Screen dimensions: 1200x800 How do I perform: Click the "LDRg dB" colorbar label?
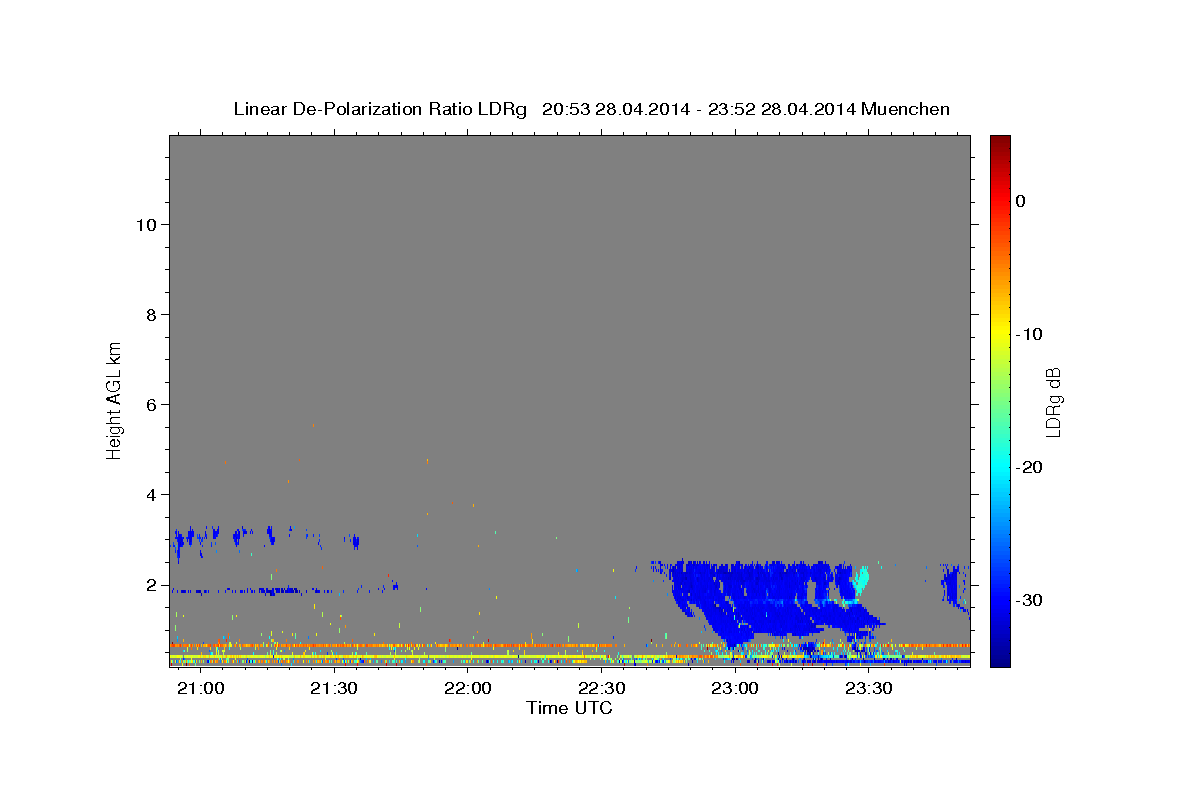tap(1053, 402)
